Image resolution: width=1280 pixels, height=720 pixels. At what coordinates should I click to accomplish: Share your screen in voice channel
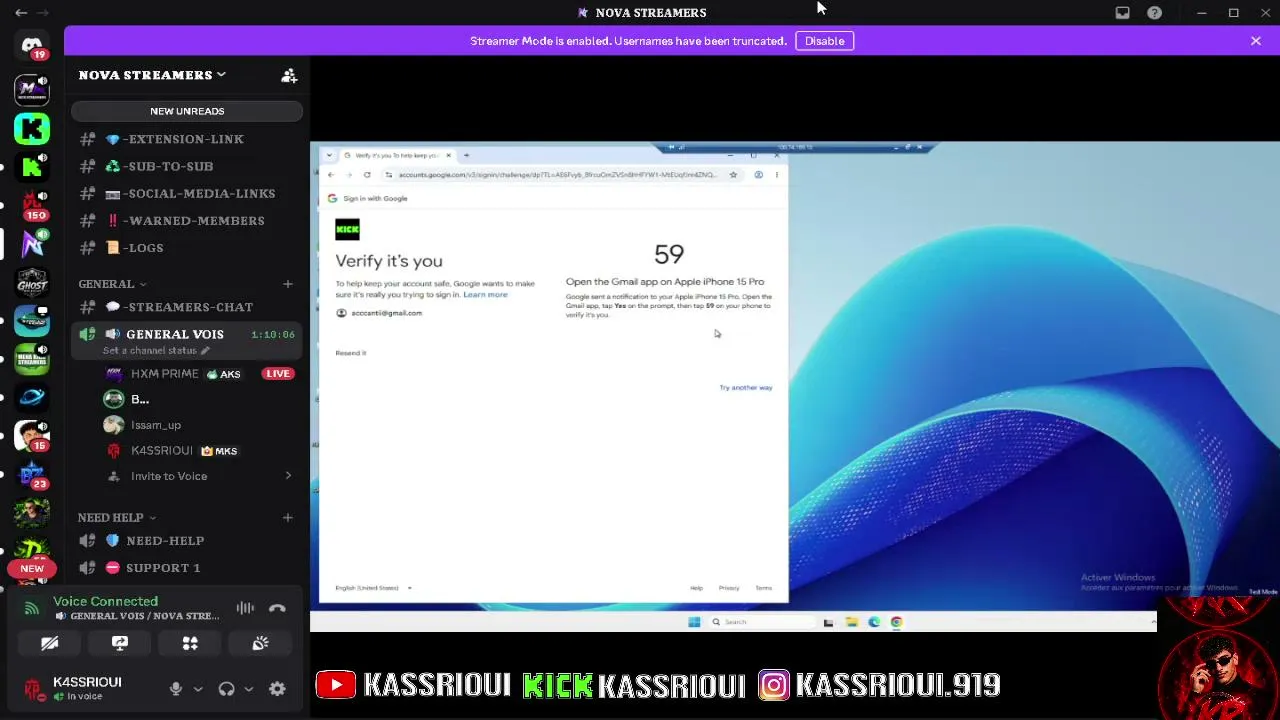[120, 643]
